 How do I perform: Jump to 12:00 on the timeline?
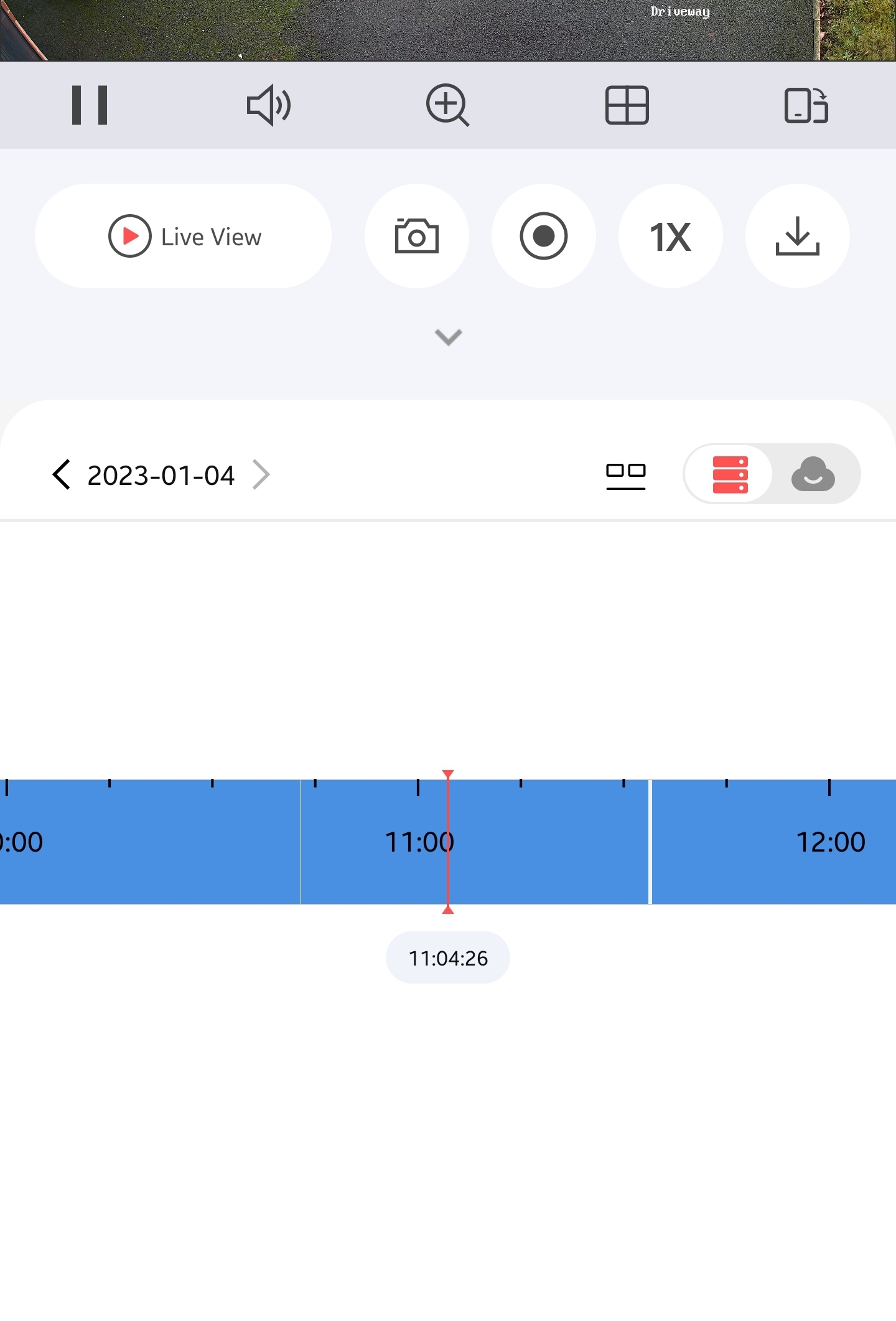[829, 842]
